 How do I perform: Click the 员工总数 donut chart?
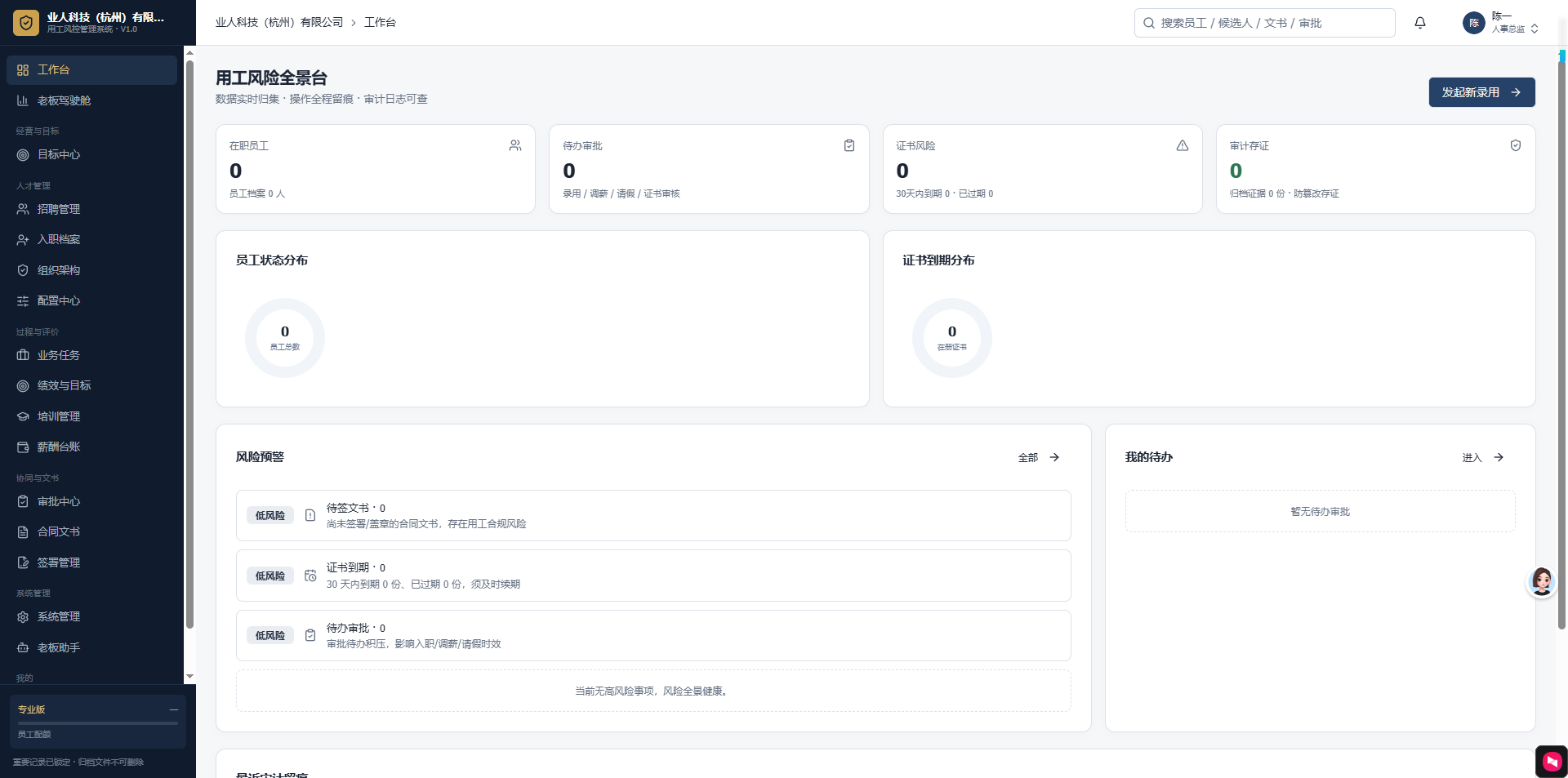tap(285, 338)
